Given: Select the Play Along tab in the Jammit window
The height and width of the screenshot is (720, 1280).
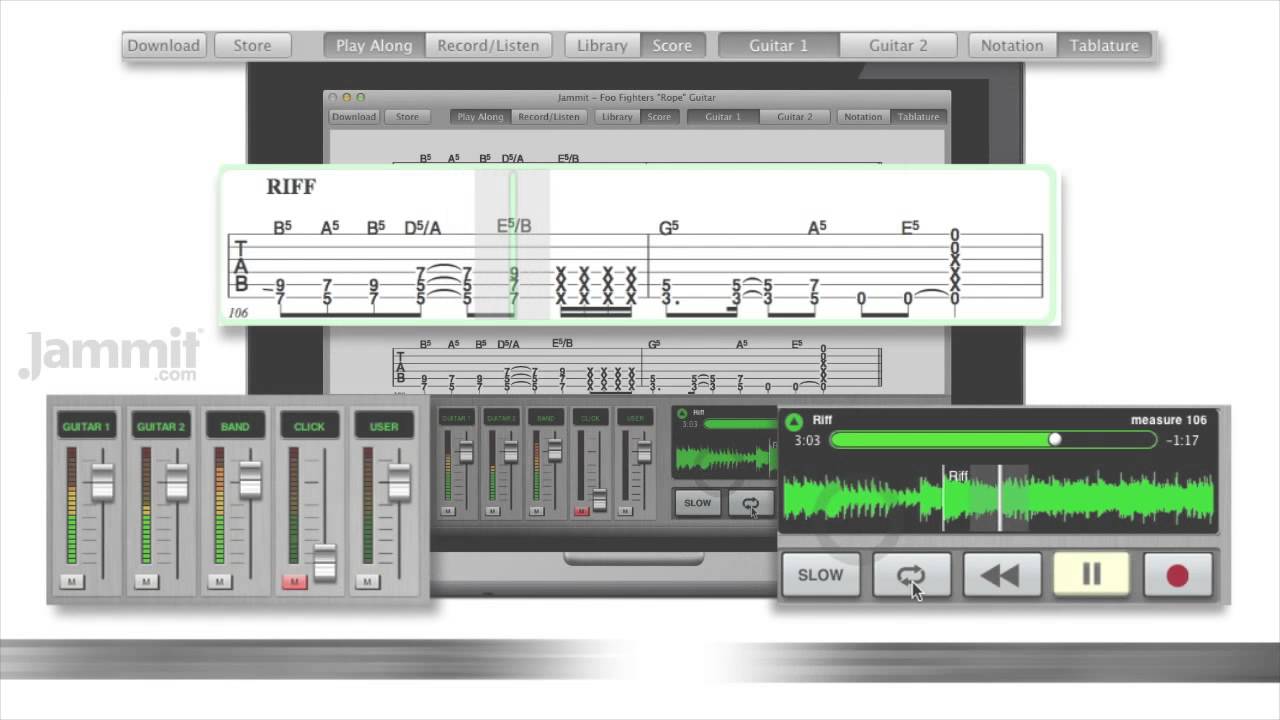Looking at the screenshot, I should click(x=480, y=117).
